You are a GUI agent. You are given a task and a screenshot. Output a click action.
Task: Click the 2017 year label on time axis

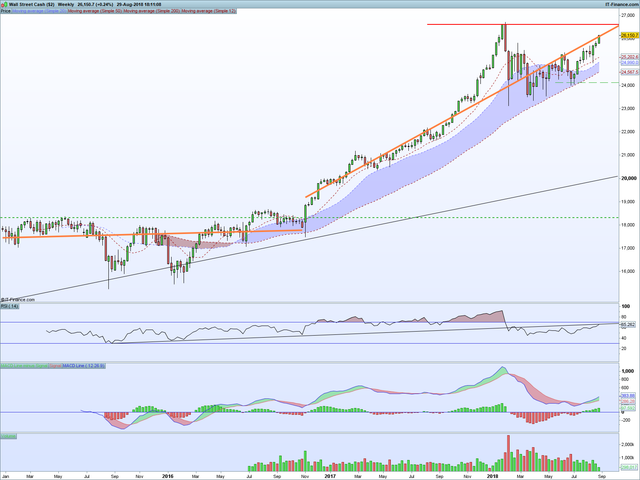pyautogui.click(x=330, y=476)
